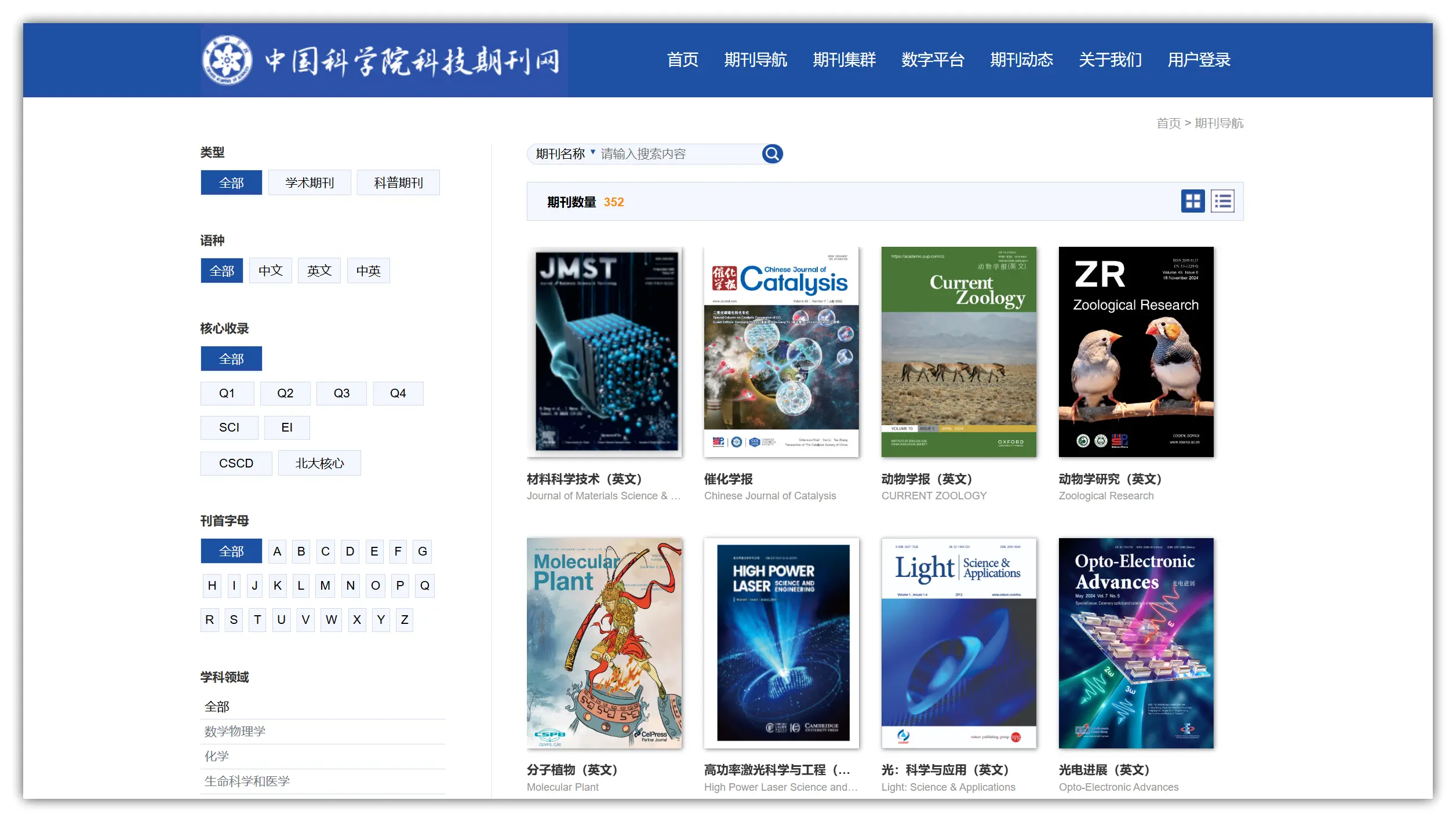Open the JMST journal cover
The width and height of the screenshot is (1456, 822).
[x=605, y=352]
